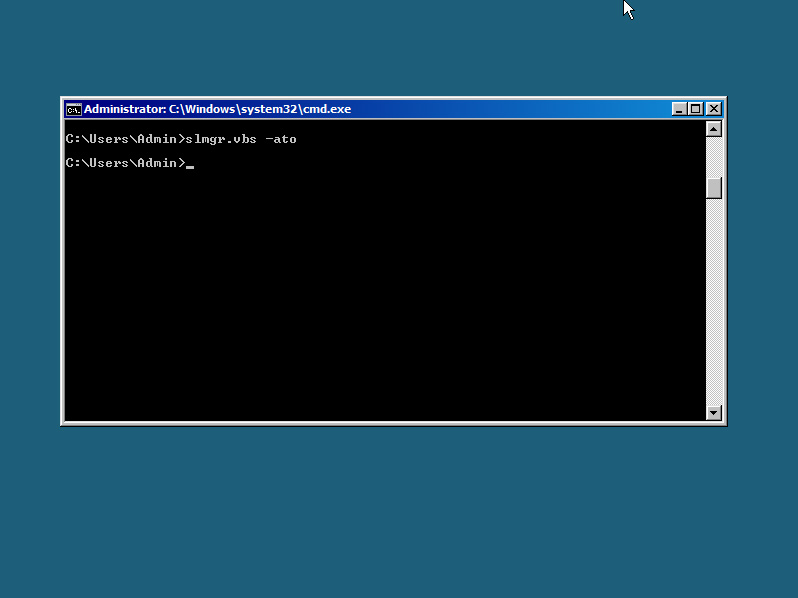Minimize the Administrator cmd.exe window
Viewport: 798px width, 598px height.
click(x=679, y=109)
